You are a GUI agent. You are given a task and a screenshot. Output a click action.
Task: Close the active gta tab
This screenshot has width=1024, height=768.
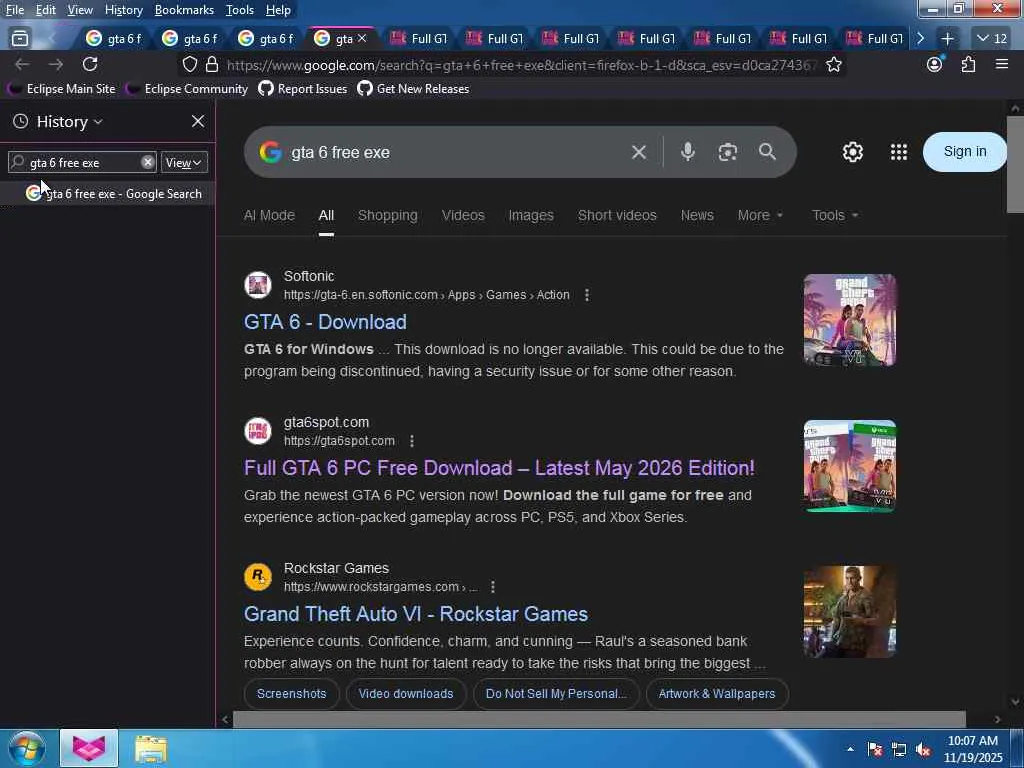tap(362, 39)
